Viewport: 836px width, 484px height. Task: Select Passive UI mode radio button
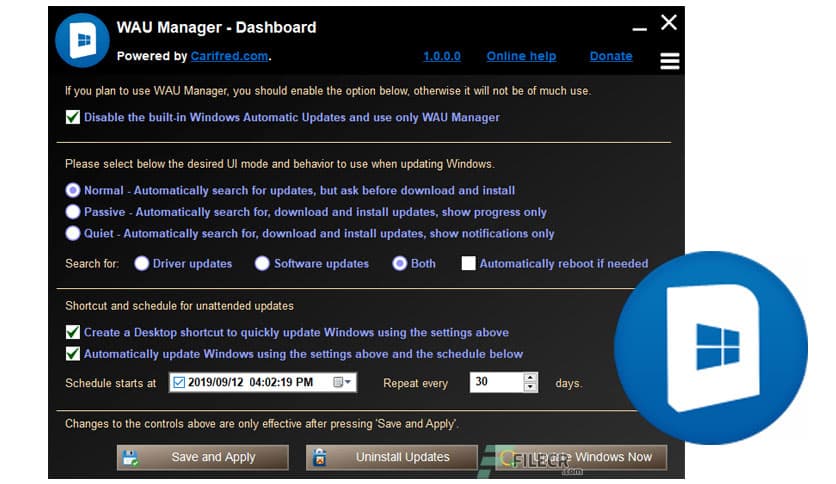pos(73,212)
